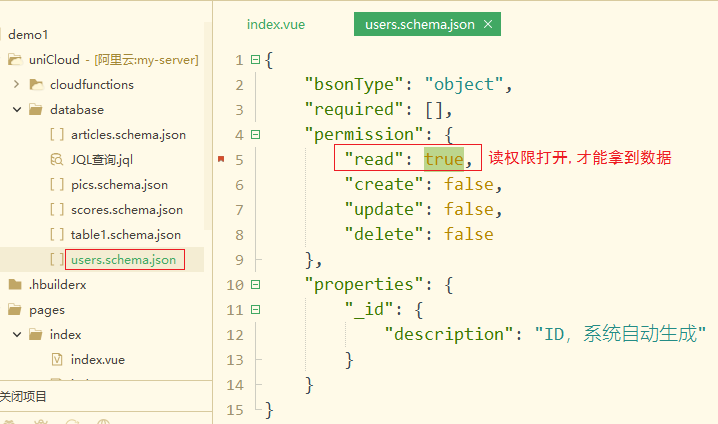Image resolution: width=718 pixels, height=424 pixels.
Task: Click the "ID，系统自动生成" string value
Action: [620, 334]
